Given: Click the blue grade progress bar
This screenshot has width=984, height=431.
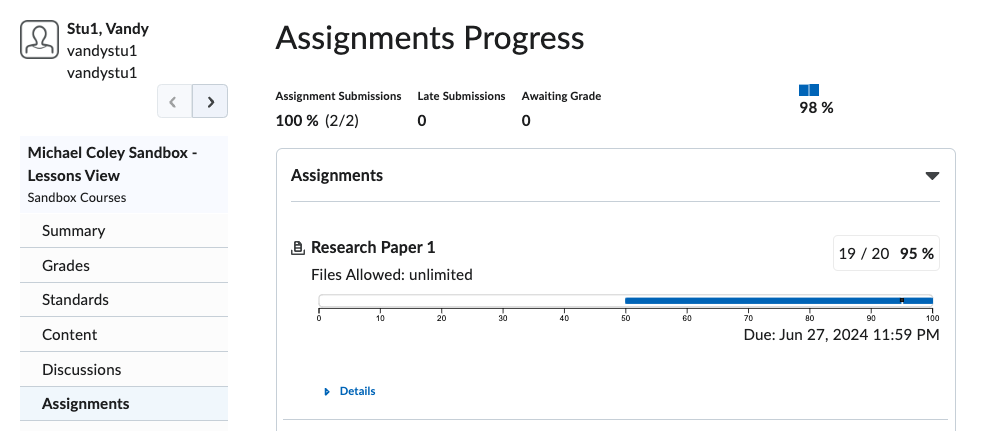Looking at the screenshot, I should pos(778,300).
